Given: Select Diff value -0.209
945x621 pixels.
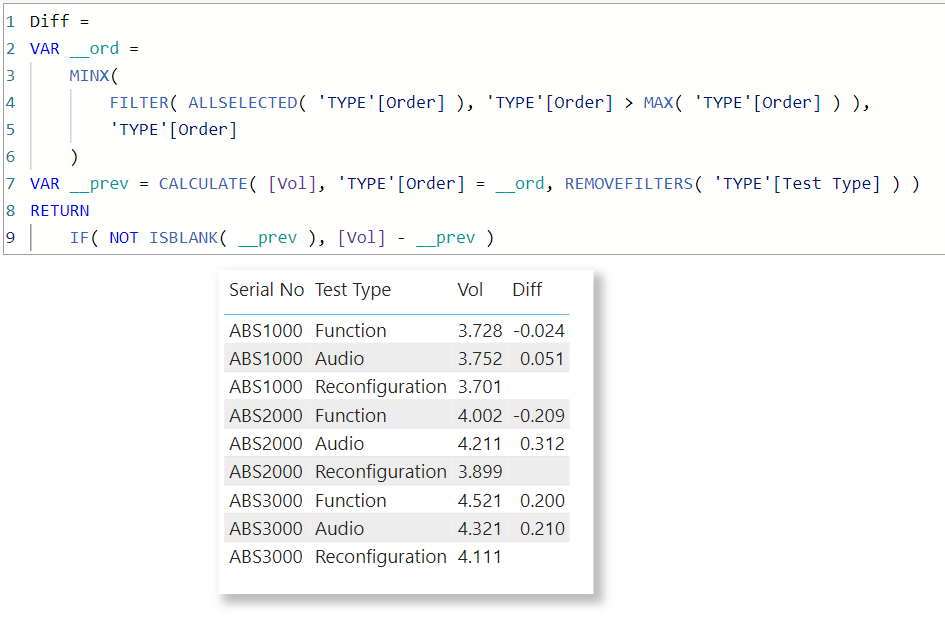Looking at the screenshot, I should pyautogui.click(x=539, y=415).
